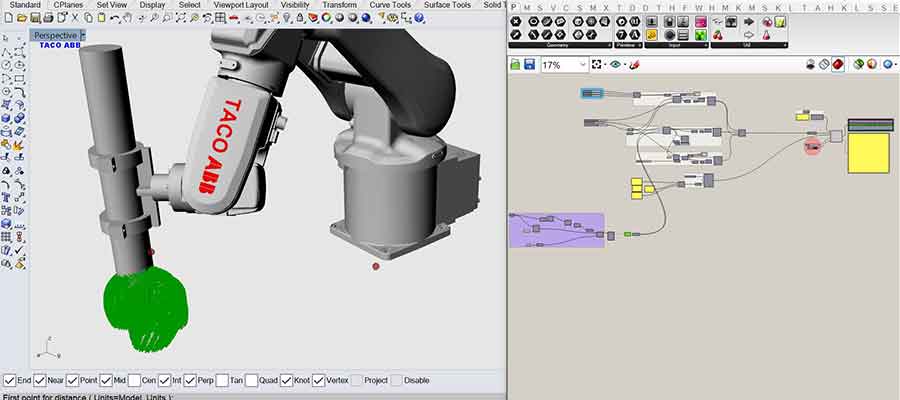Viewport: 900px width, 400px height.
Task: Enable the Quad osnap checkbox
Action: coord(251,380)
